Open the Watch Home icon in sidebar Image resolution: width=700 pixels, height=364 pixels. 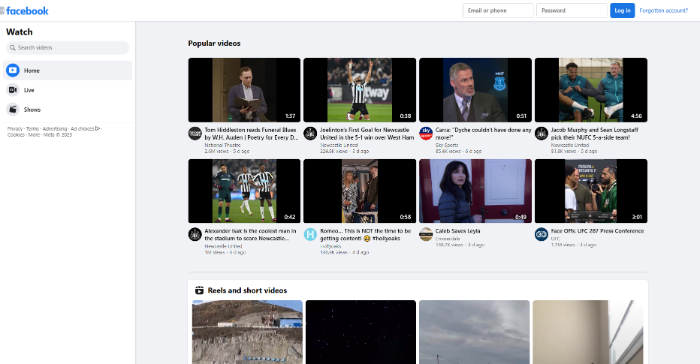pos(13,70)
